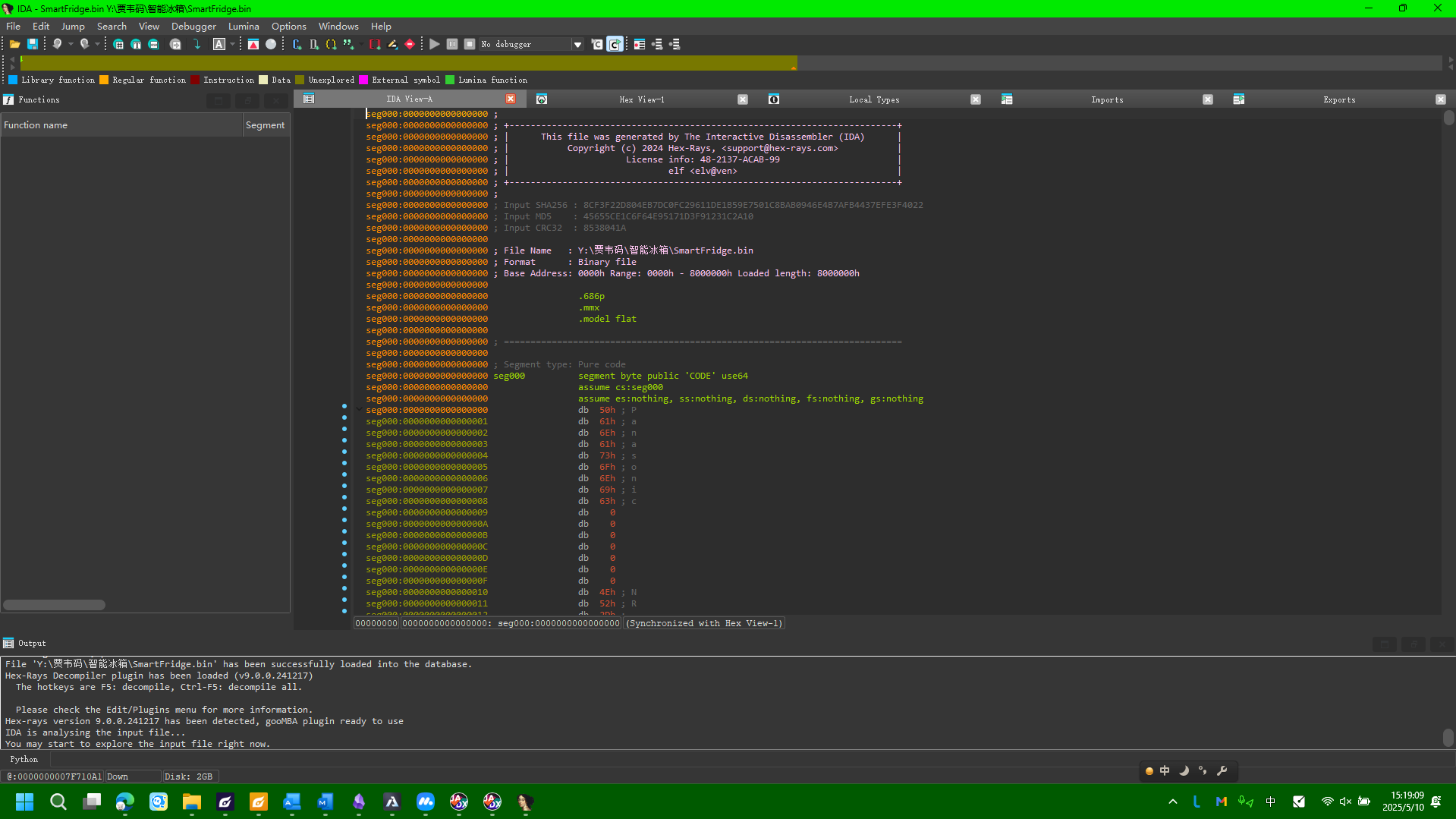This screenshot has height=819, width=1456.
Task: Click the blue 'C' create code icon
Action: (297, 44)
